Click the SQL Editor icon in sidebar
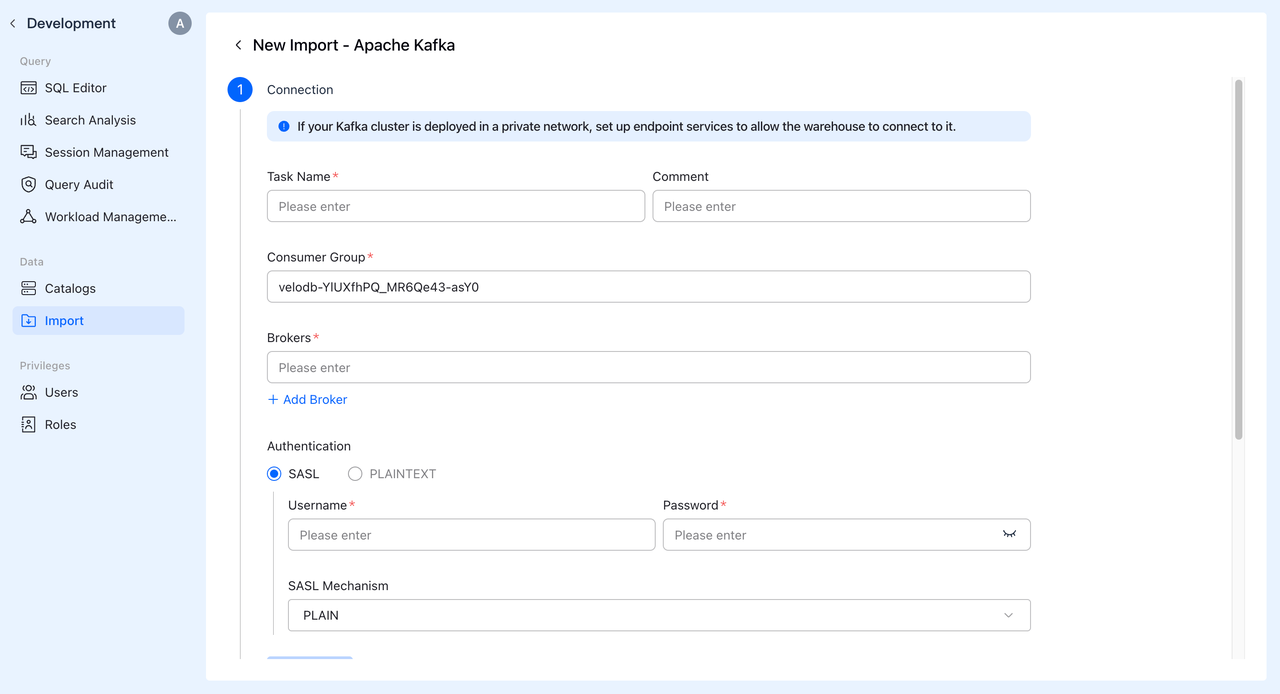 (28, 88)
